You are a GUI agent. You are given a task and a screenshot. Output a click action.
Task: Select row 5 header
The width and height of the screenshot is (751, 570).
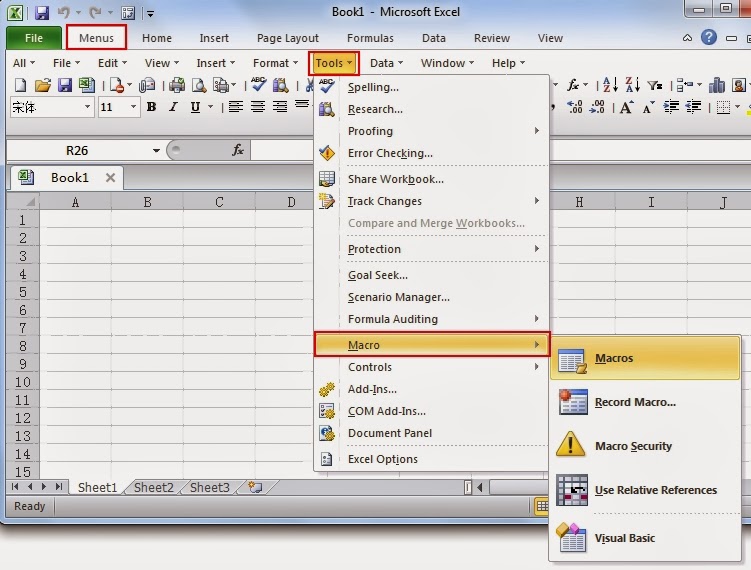(x=23, y=292)
